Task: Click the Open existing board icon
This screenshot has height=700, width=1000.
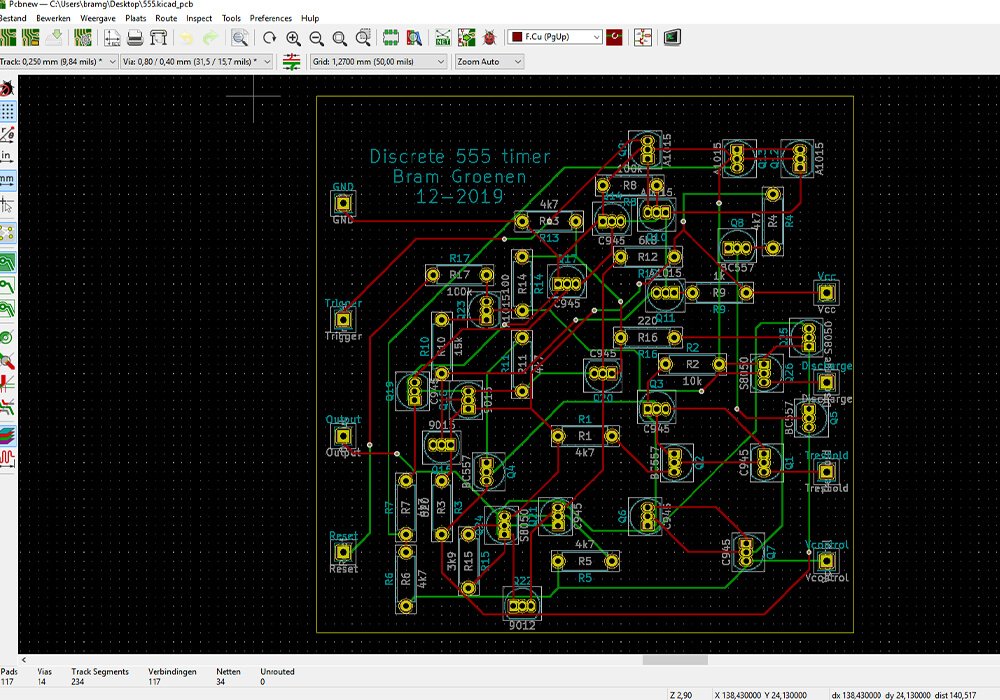Action: (x=31, y=38)
